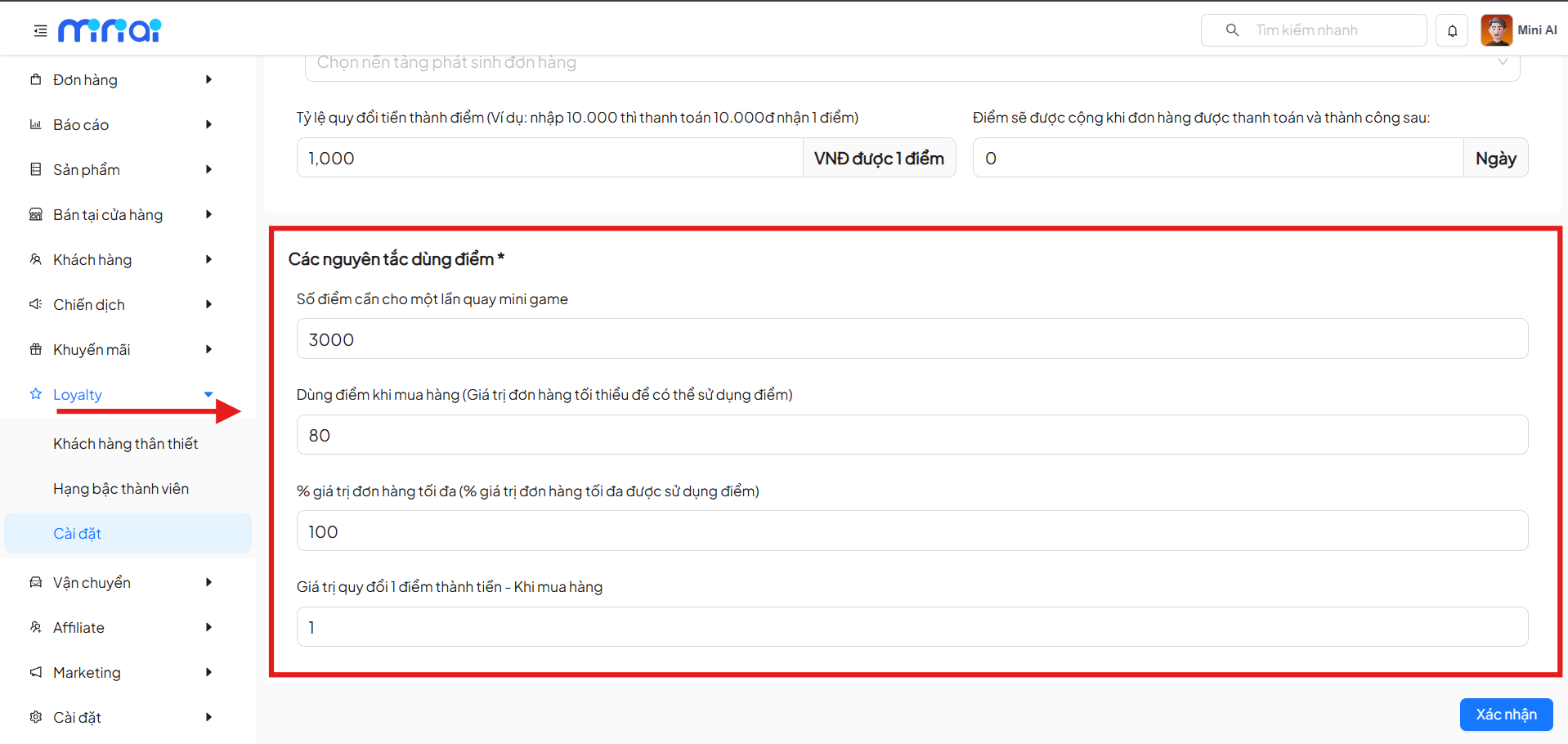Select Hạng bậc thành viên submenu
Screen dimensions: 1568x744
[121, 488]
